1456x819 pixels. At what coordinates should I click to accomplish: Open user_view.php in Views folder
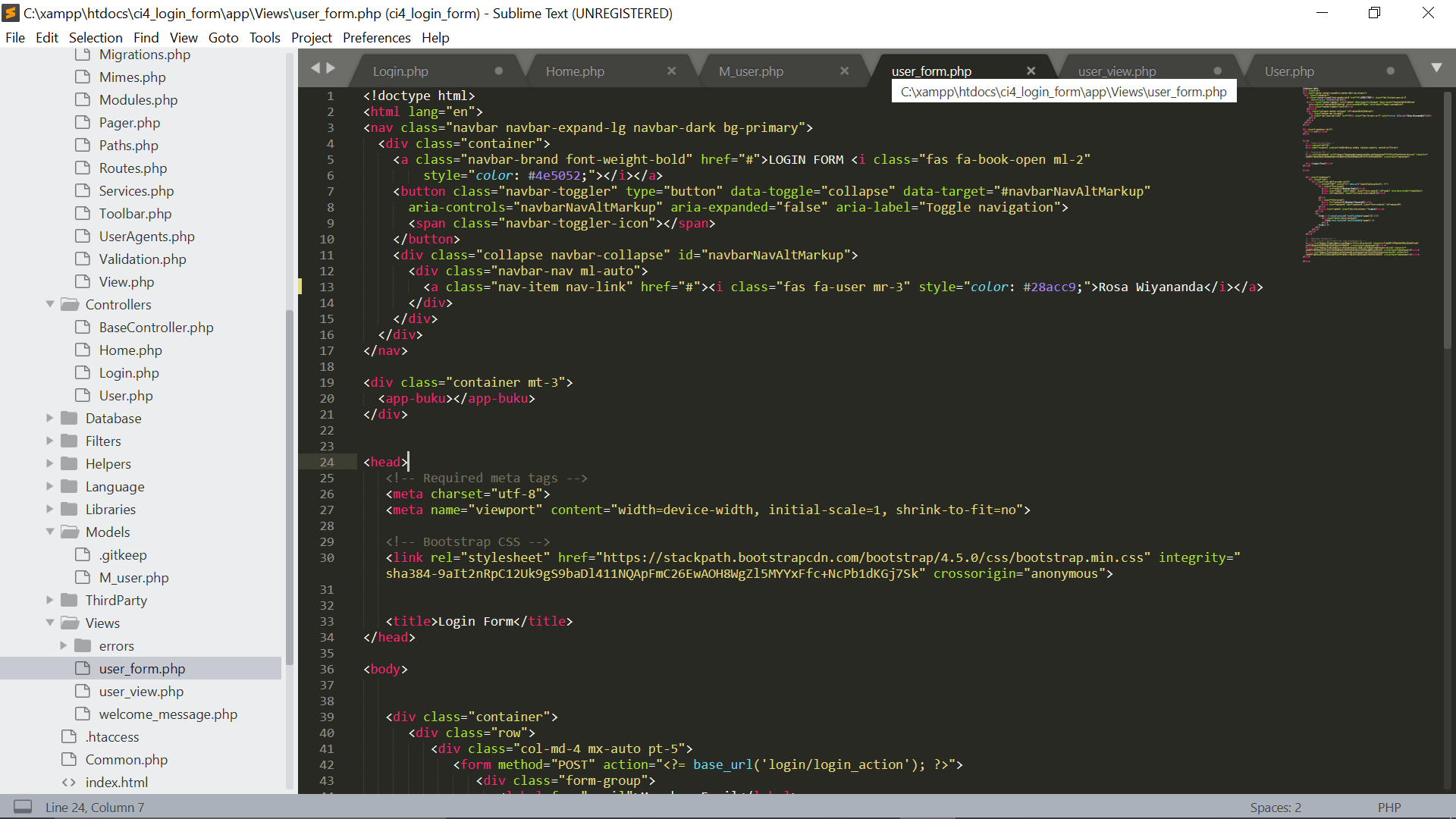[x=141, y=692]
